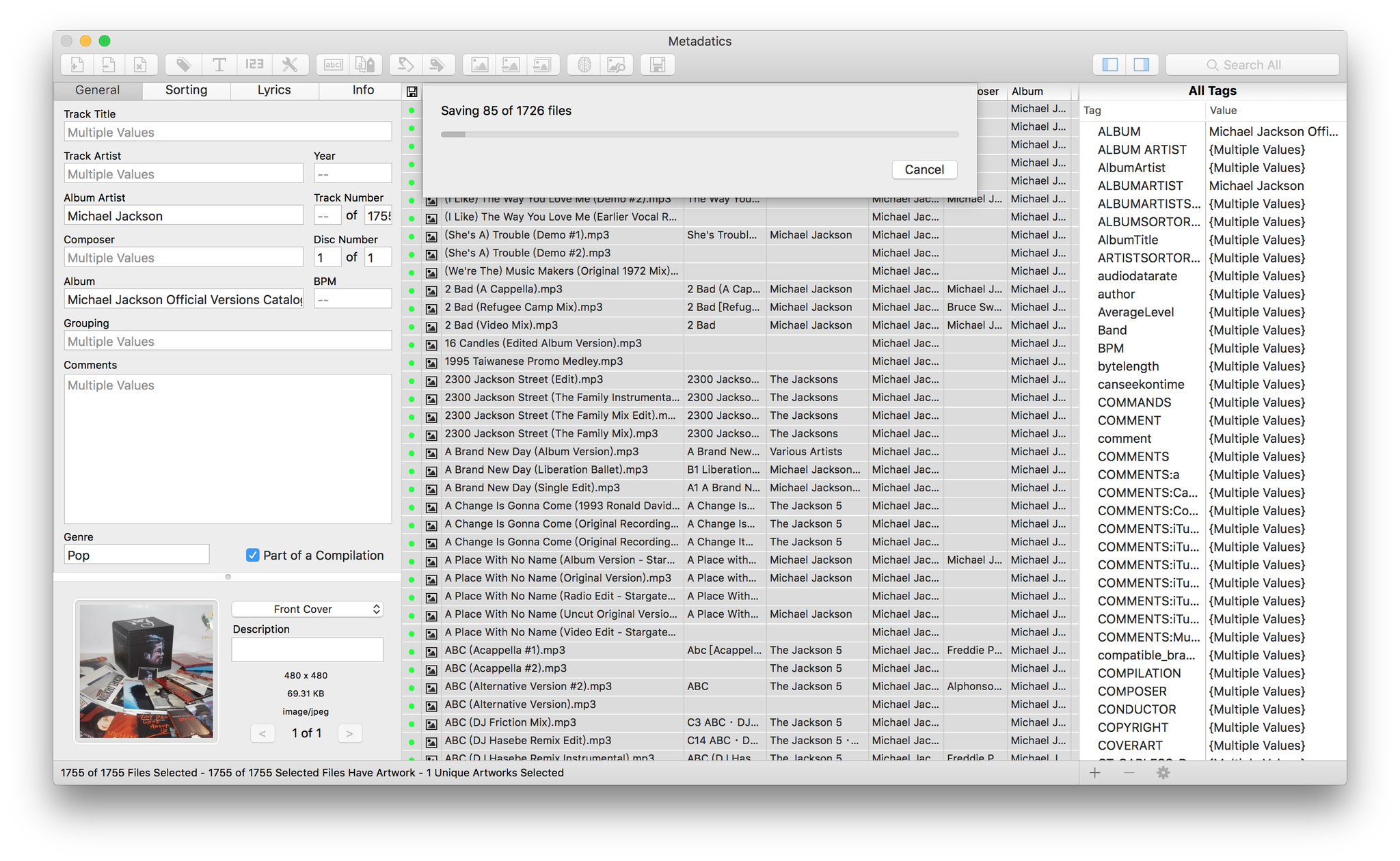Click the Album field
The height and width of the screenshot is (861, 1400).
pyautogui.click(x=183, y=299)
